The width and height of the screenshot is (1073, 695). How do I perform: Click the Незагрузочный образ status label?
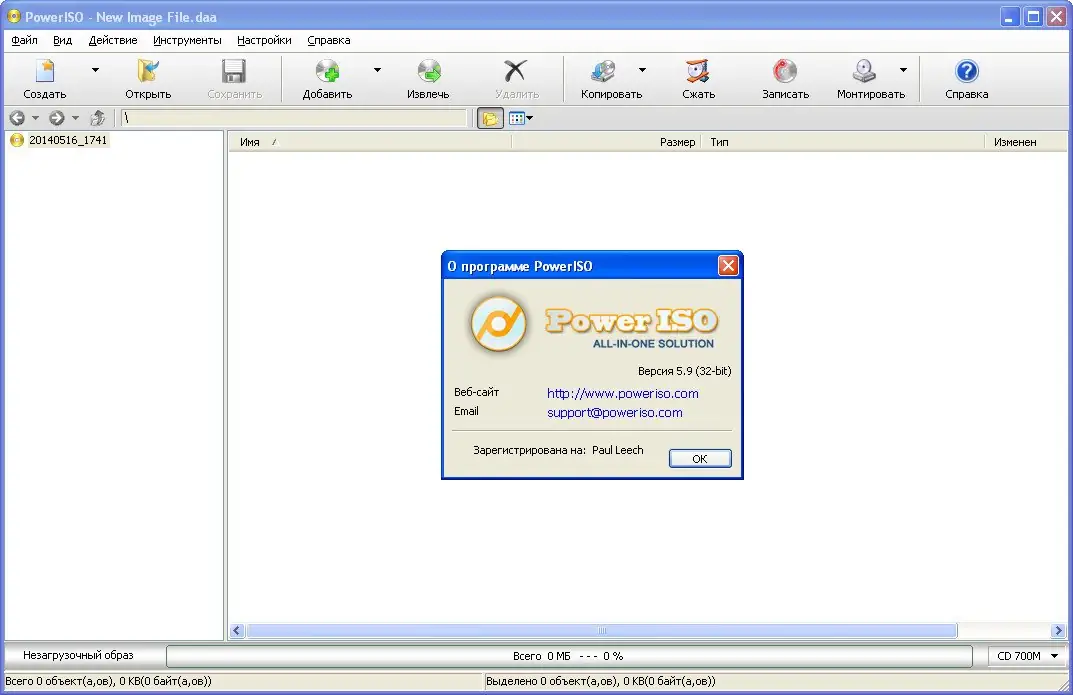click(x=78, y=655)
